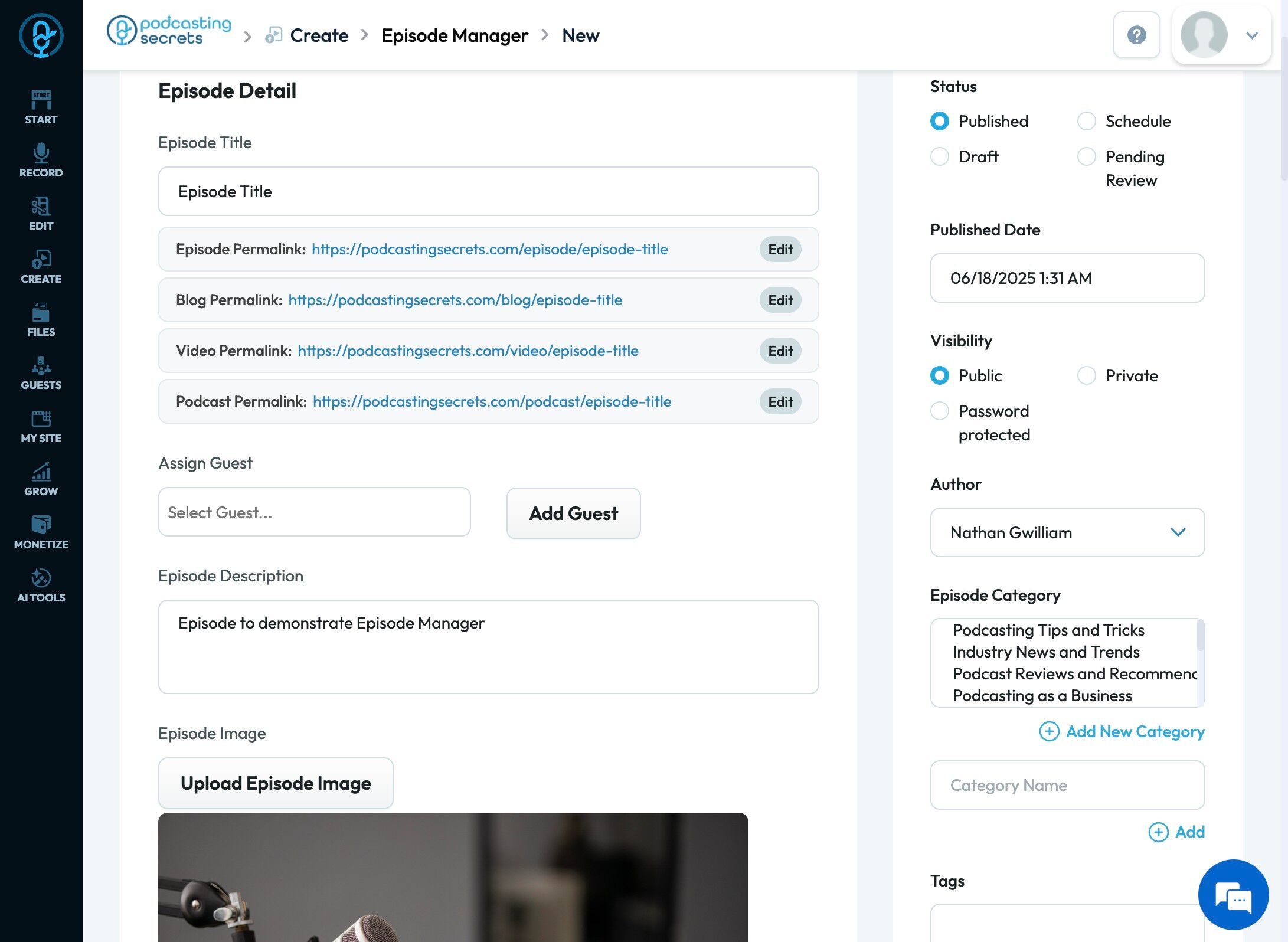The image size is (1288, 942).
Task: Open the Edit tools in sidebar
Action: tap(41, 213)
